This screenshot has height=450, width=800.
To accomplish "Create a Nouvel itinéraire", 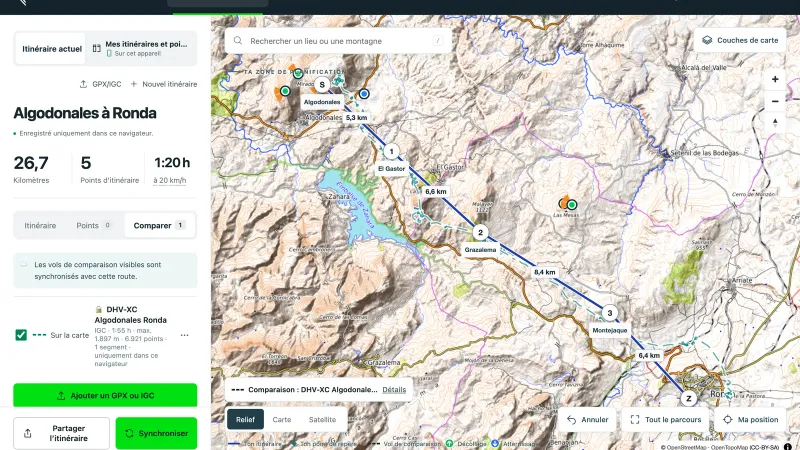I will click(x=164, y=84).
